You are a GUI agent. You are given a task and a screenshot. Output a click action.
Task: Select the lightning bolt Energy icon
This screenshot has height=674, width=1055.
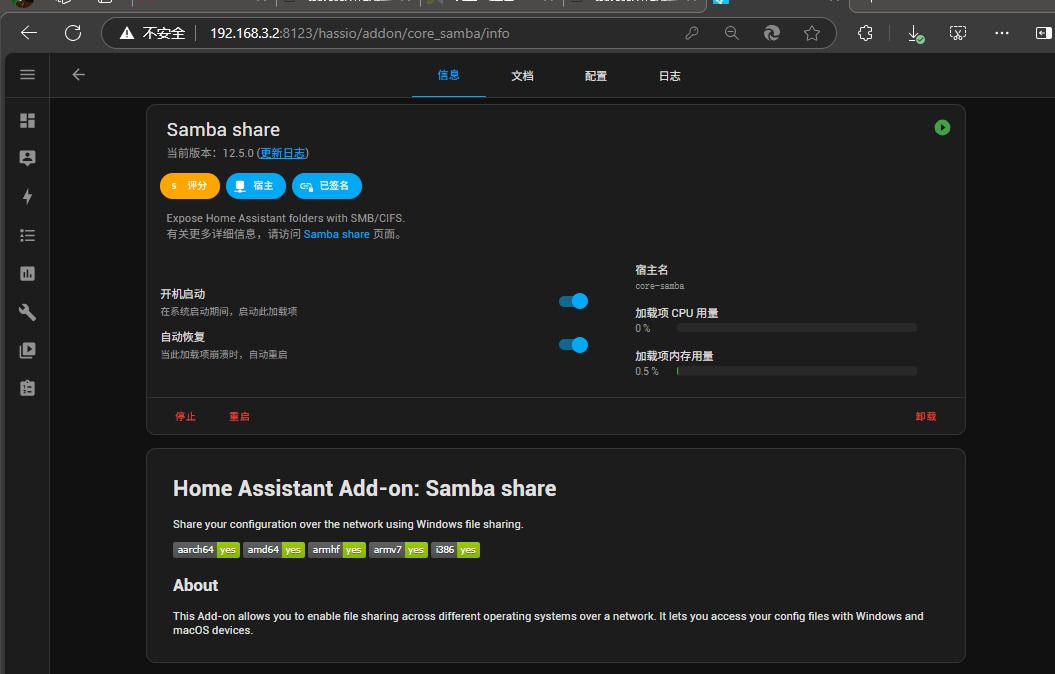27,197
